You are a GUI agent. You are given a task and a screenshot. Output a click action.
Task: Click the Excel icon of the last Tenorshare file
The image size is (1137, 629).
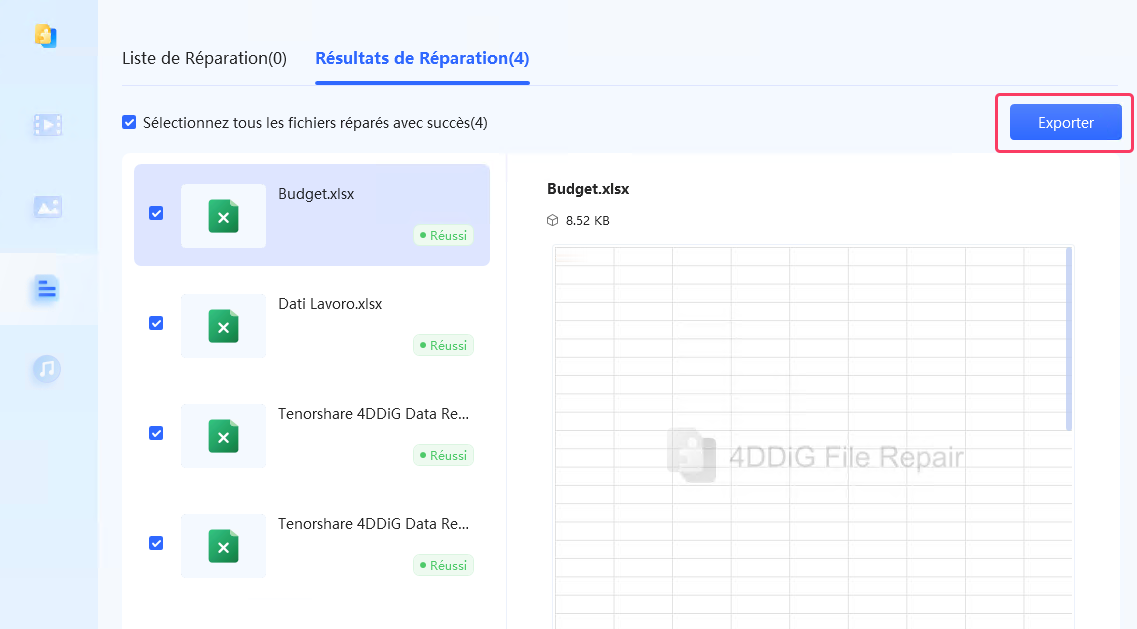click(x=223, y=546)
